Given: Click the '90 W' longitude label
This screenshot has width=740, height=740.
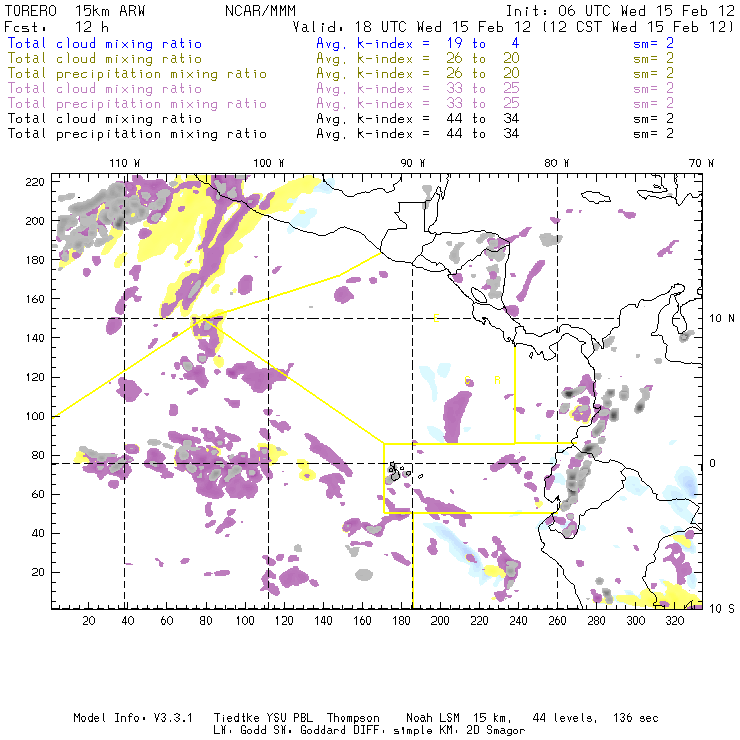Looking at the screenshot, I should 413,163.
